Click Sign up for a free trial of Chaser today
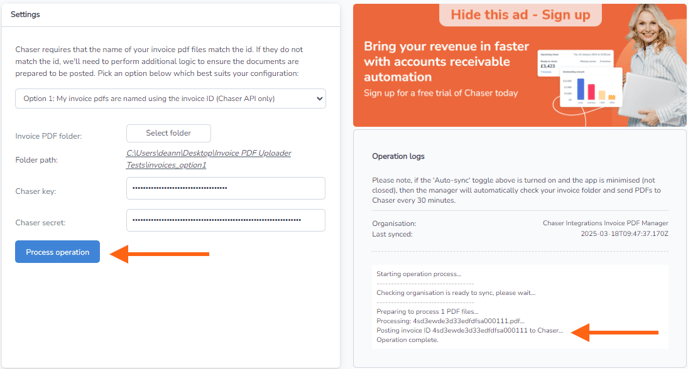Screen dimensions: 688x369 (x=441, y=93)
